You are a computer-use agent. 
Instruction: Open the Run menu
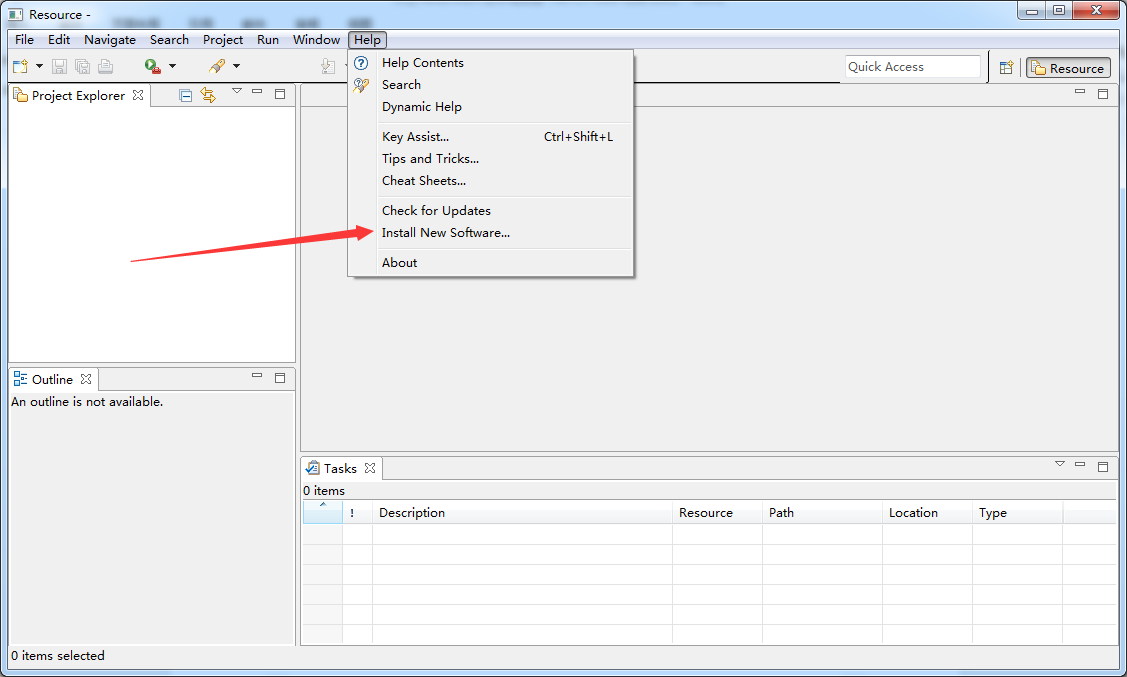(268, 40)
